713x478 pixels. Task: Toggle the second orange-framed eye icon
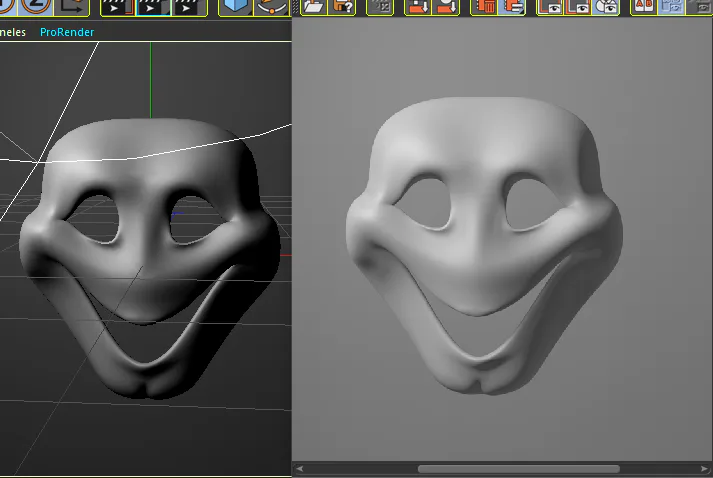tap(578, 6)
